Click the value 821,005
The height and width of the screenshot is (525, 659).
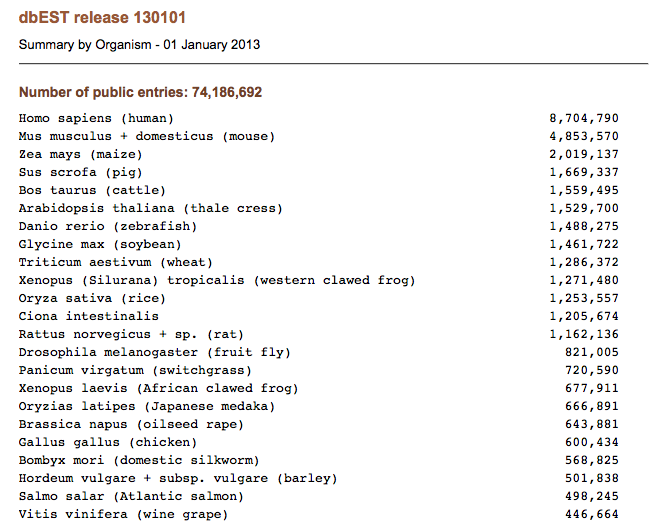click(592, 352)
